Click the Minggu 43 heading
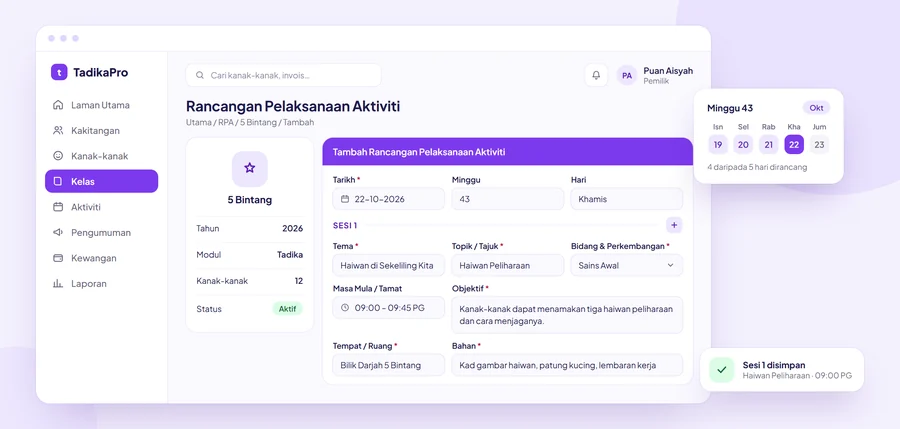Screen dimensions: 900x429 tap(730, 108)
